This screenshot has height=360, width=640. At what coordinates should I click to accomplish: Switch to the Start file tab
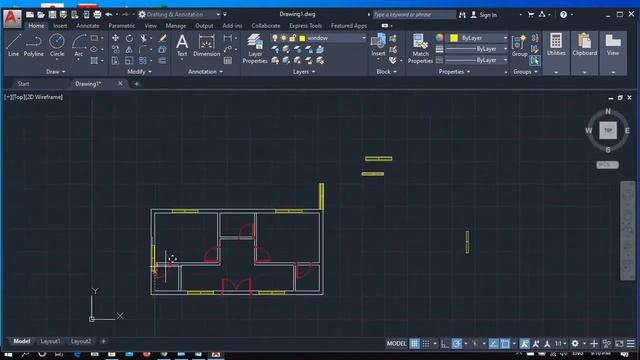23,84
